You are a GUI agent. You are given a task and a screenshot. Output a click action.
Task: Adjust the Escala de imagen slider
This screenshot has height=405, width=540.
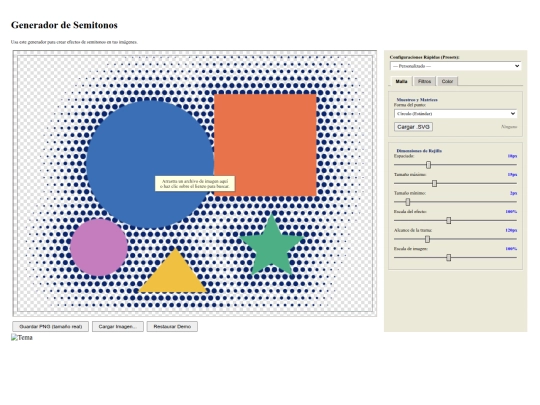click(x=455, y=258)
